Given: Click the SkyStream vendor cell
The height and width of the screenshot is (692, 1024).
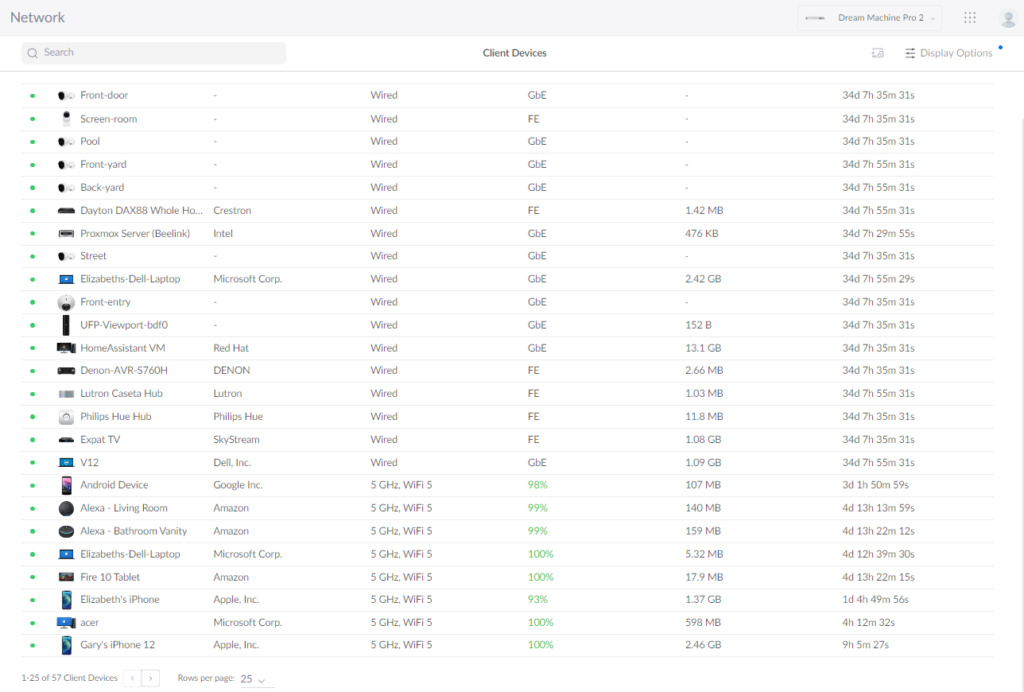Looking at the screenshot, I should [x=236, y=439].
